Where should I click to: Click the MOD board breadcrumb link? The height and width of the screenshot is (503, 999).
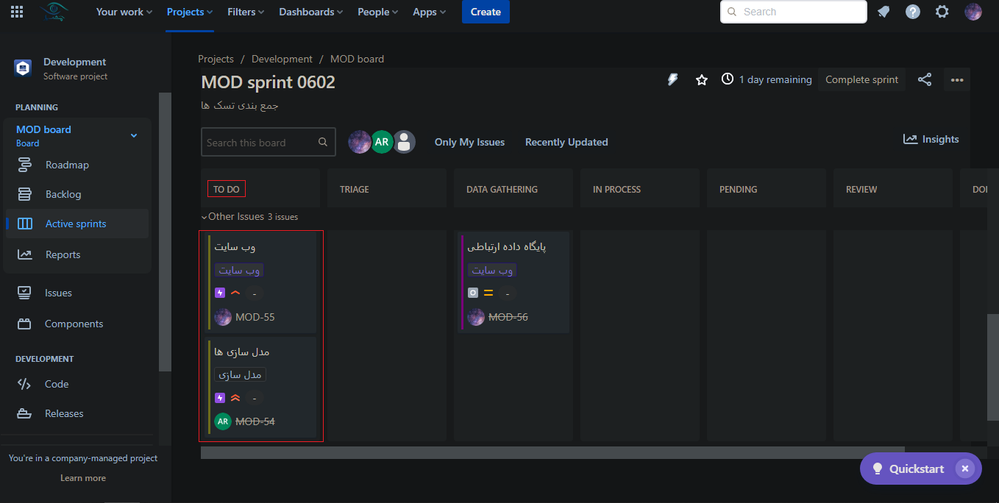click(x=357, y=59)
